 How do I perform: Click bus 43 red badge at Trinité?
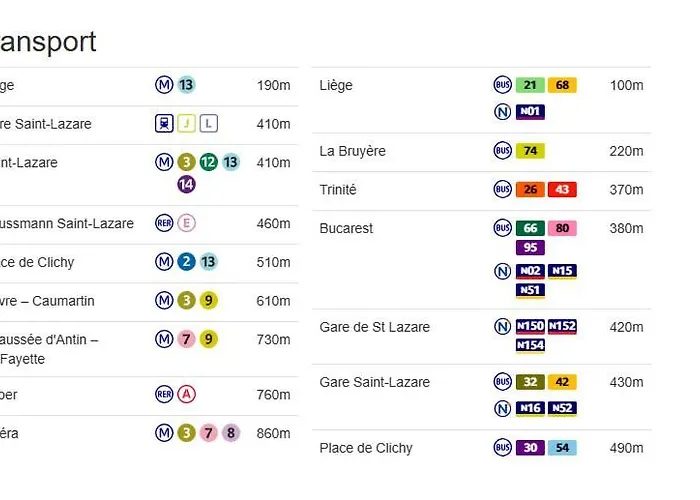(562, 189)
